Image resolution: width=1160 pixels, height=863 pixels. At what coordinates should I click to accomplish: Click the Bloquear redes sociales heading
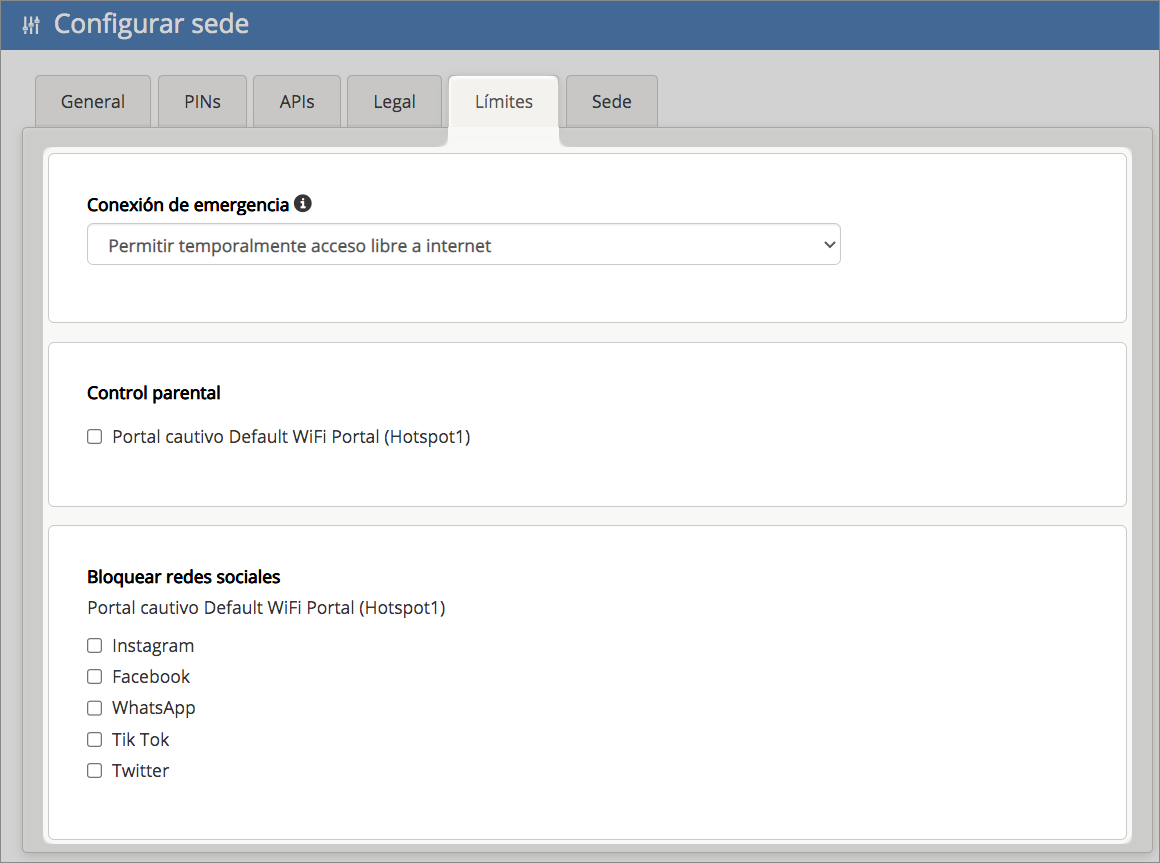[x=184, y=577]
